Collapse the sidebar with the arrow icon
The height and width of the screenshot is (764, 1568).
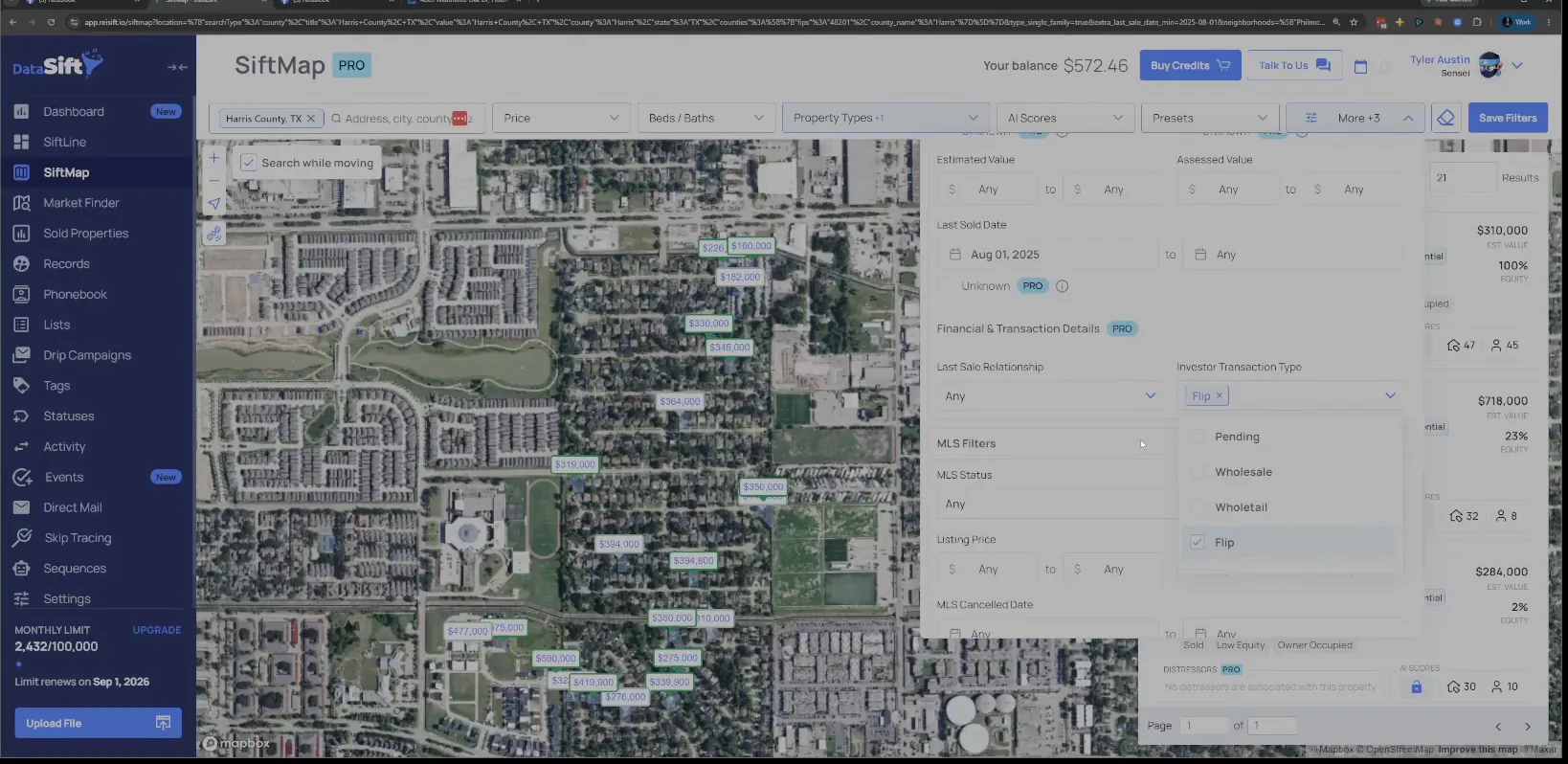(177, 67)
